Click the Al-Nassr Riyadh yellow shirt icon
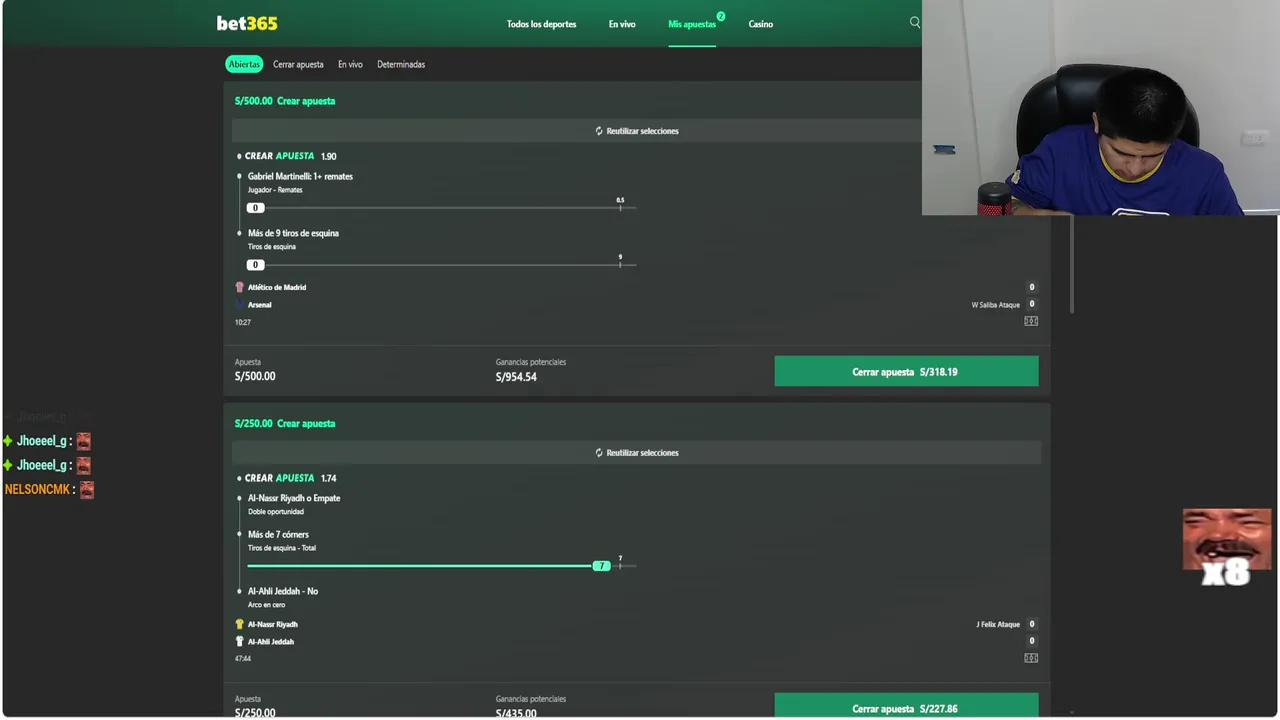This screenshot has width=1280, height=720. pyautogui.click(x=239, y=624)
